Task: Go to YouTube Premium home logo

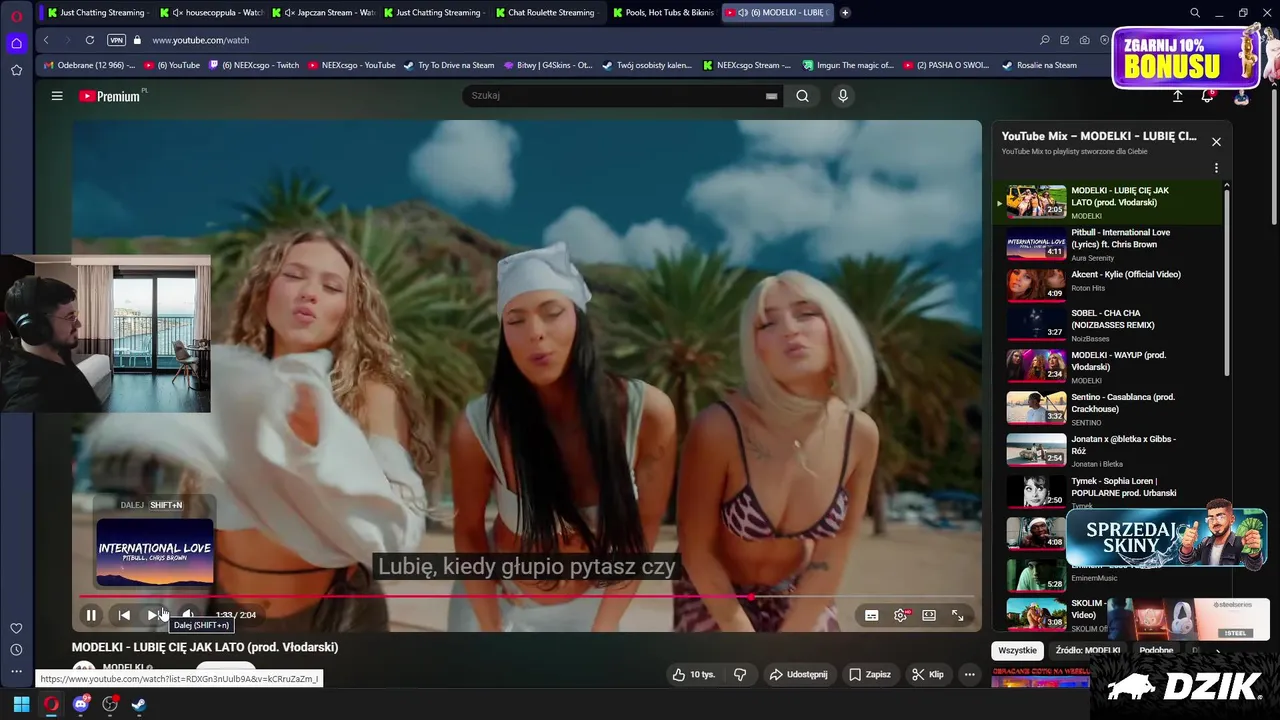Action: pos(110,96)
